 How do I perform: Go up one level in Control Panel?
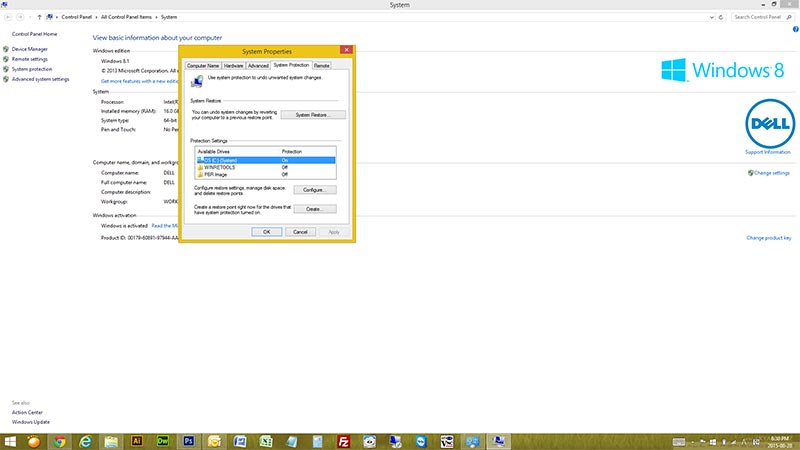[39, 17]
